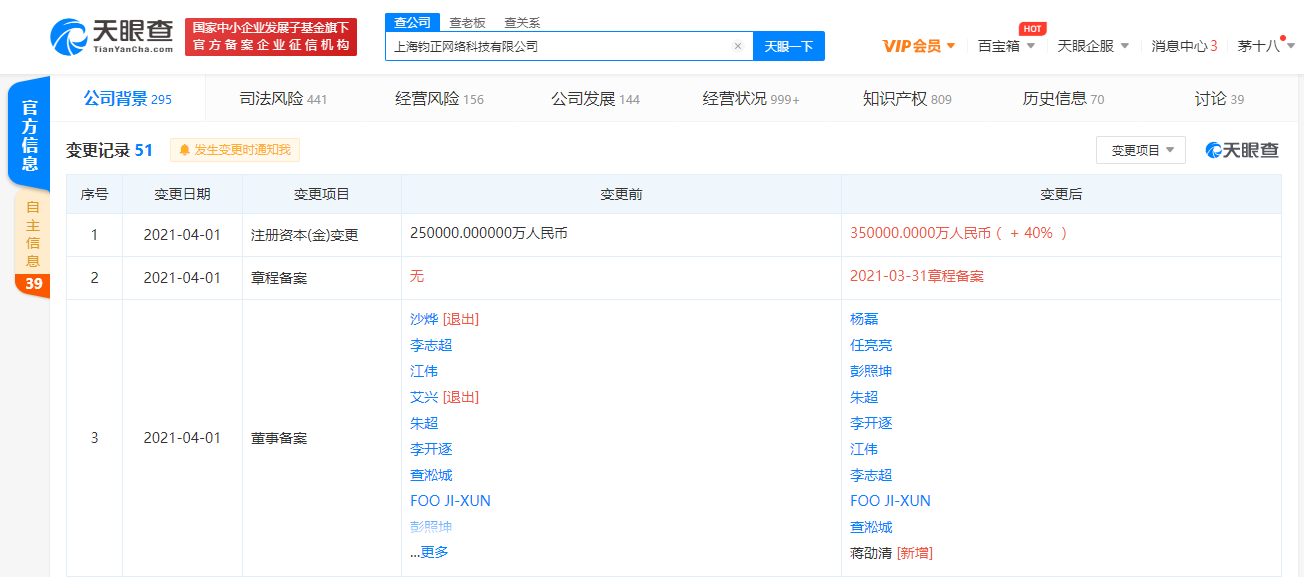Open the 知识产权 tab

click(907, 99)
